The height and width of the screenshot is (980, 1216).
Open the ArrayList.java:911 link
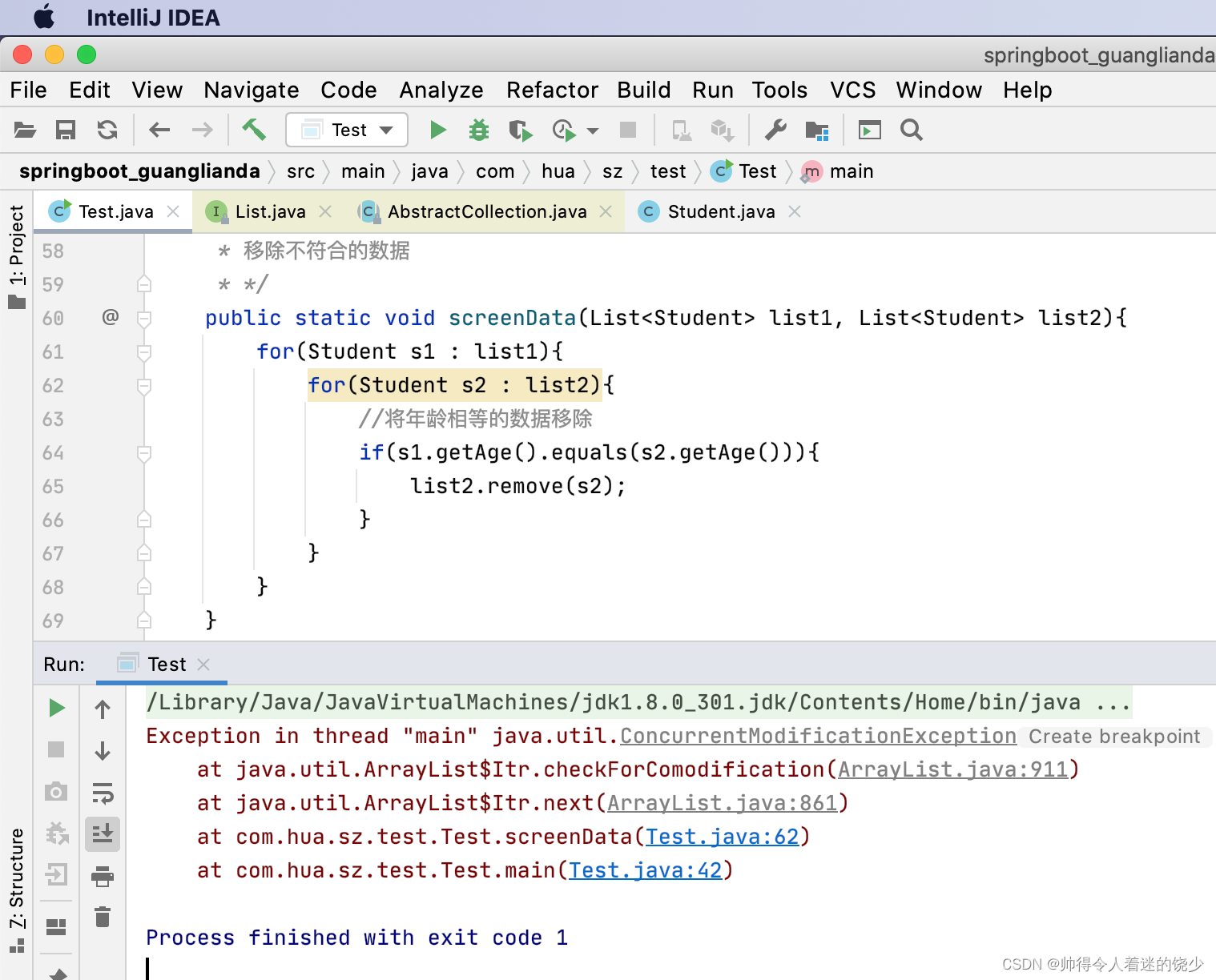tap(953, 769)
